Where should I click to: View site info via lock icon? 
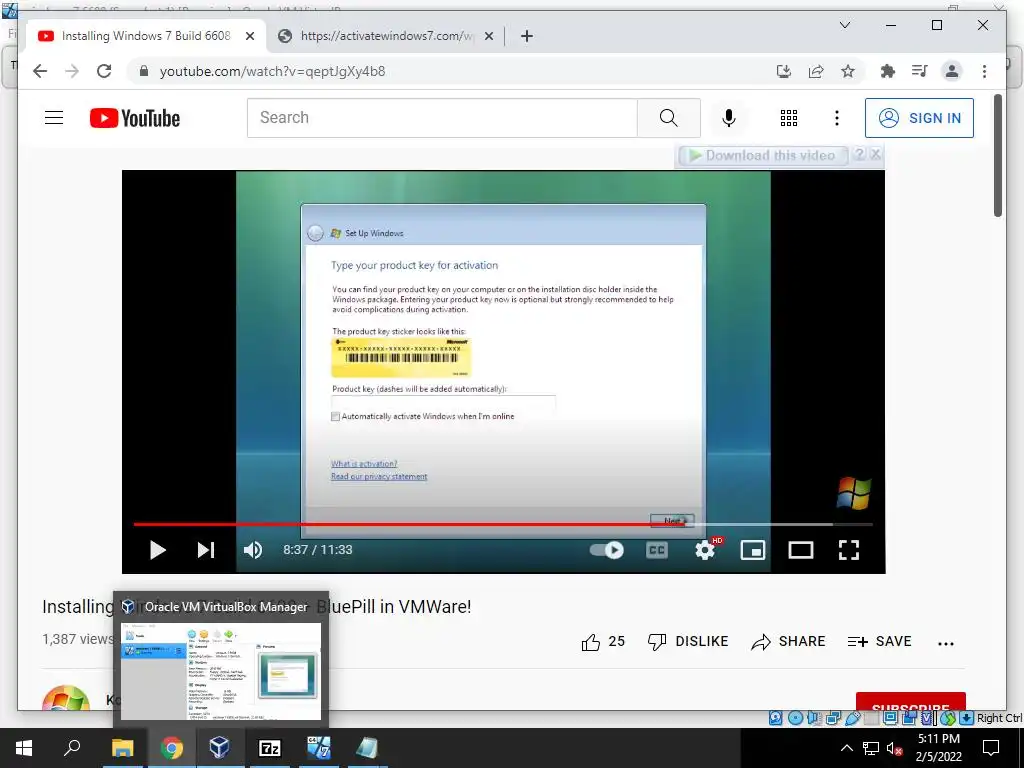[144, 71]
